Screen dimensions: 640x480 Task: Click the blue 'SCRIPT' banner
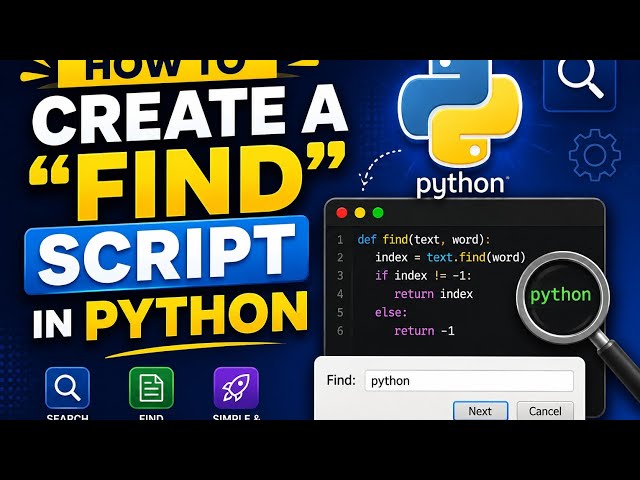[x=167, y=256]
